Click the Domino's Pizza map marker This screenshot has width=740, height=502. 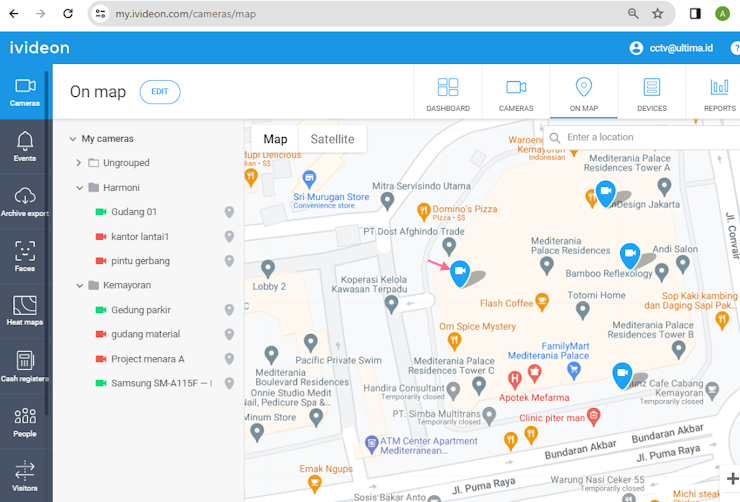pyautogui.click(x=423, y=212)
